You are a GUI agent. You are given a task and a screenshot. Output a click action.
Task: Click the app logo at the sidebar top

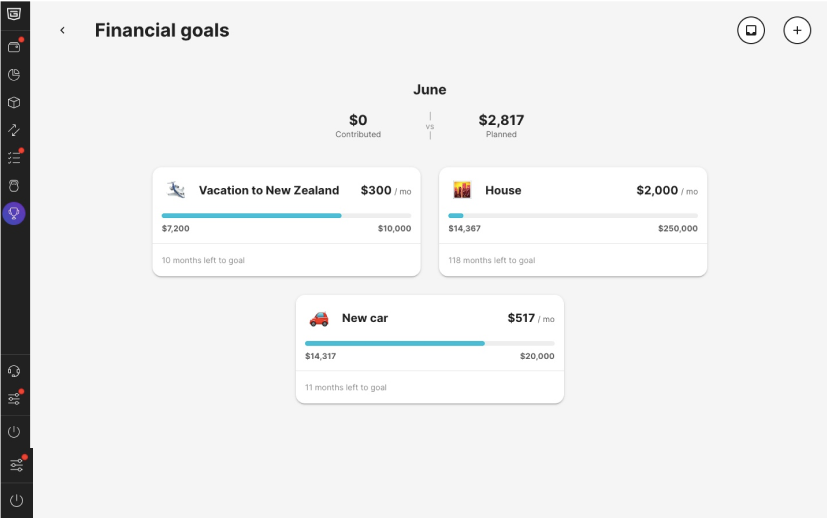[14, 14]
